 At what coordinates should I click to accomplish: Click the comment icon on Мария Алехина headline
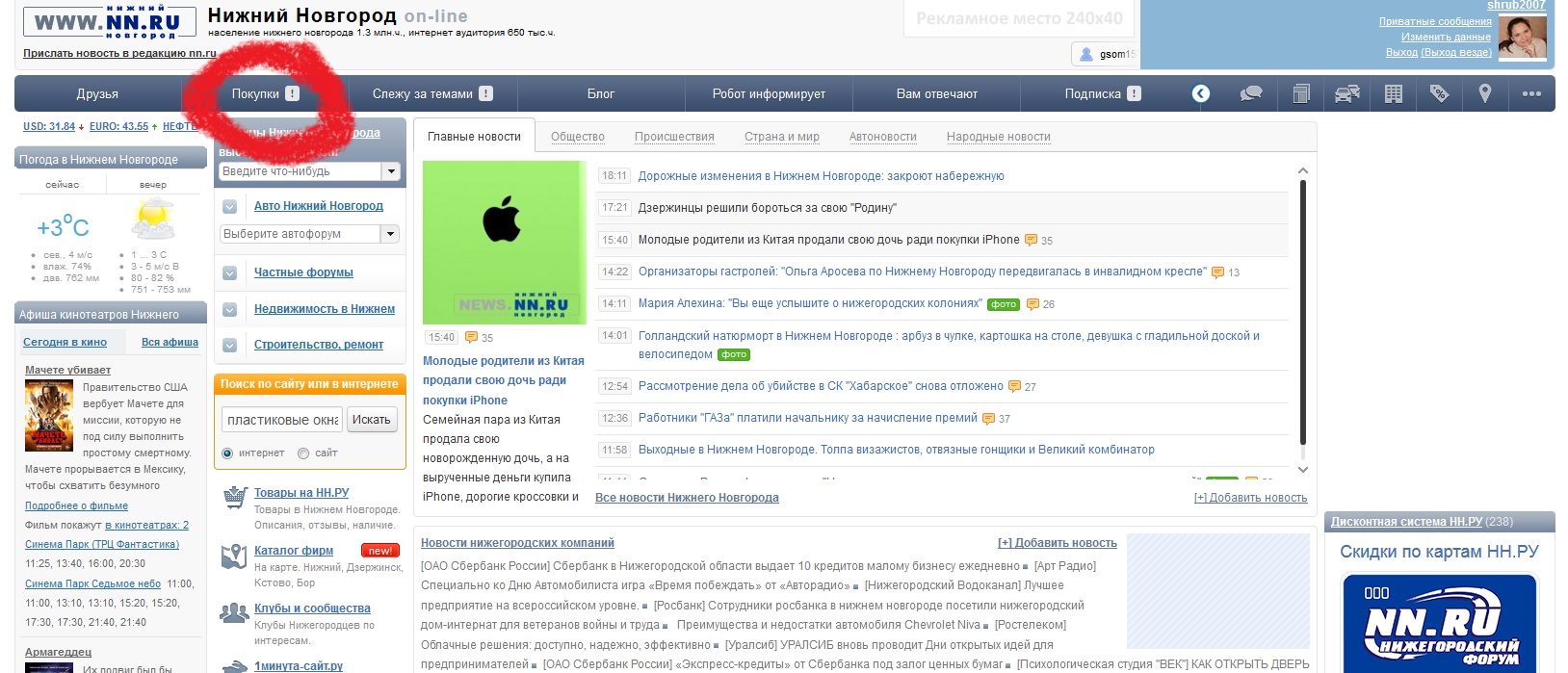1032,304
